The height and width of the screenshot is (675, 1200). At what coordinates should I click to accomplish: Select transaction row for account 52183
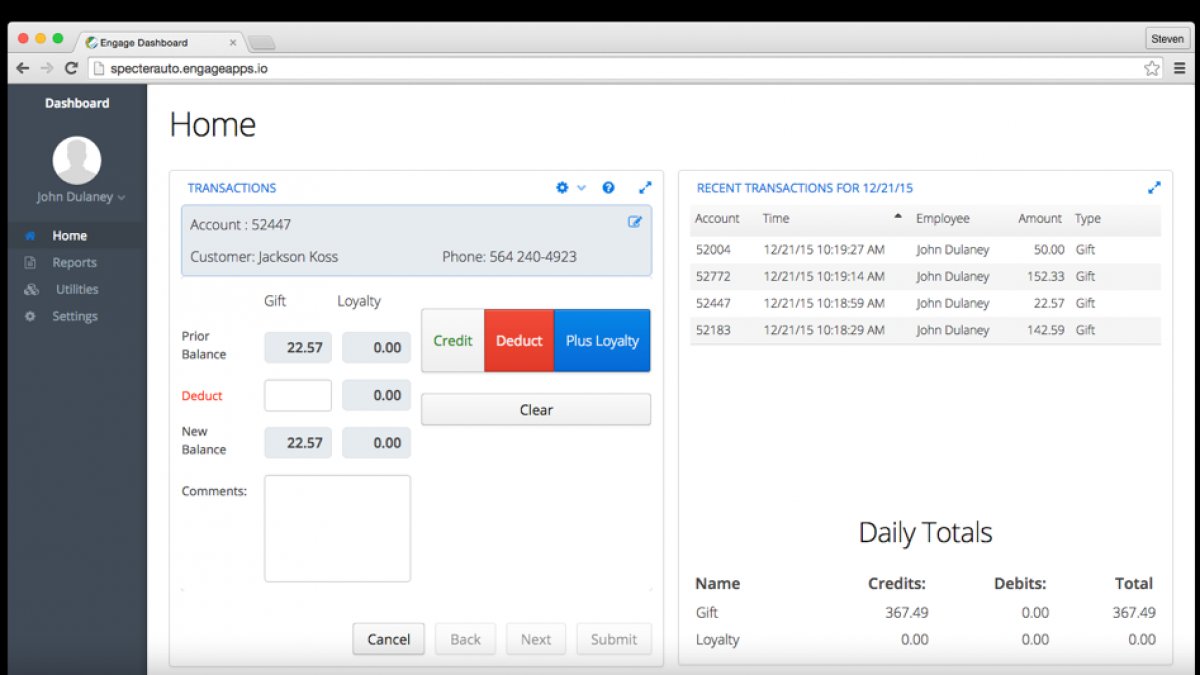coord(925,330)
